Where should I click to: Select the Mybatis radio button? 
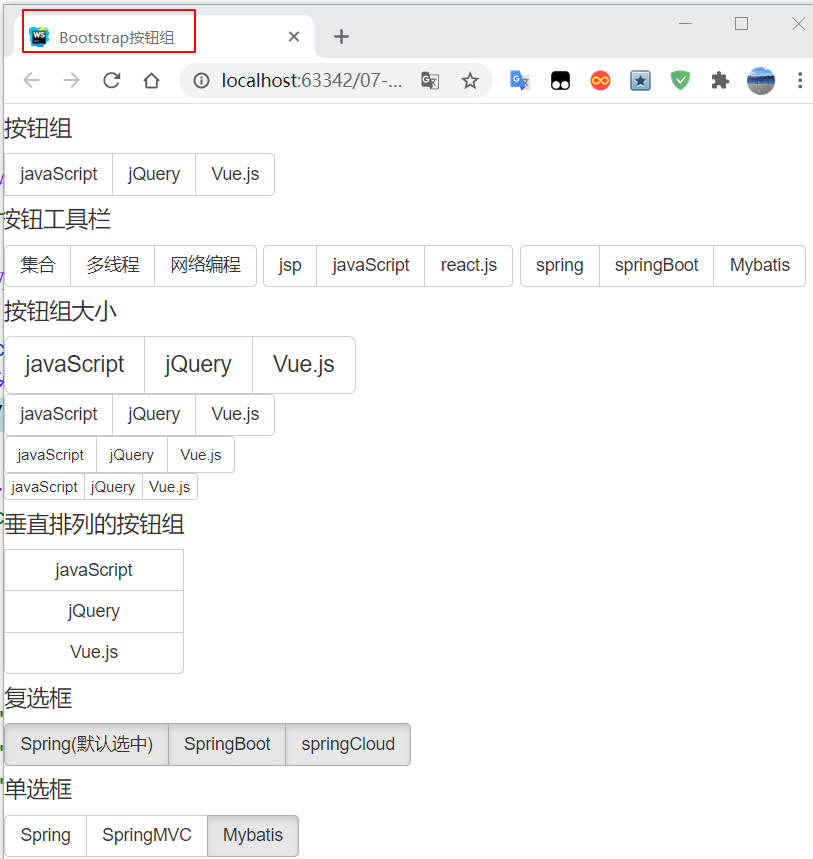[253, 835]
